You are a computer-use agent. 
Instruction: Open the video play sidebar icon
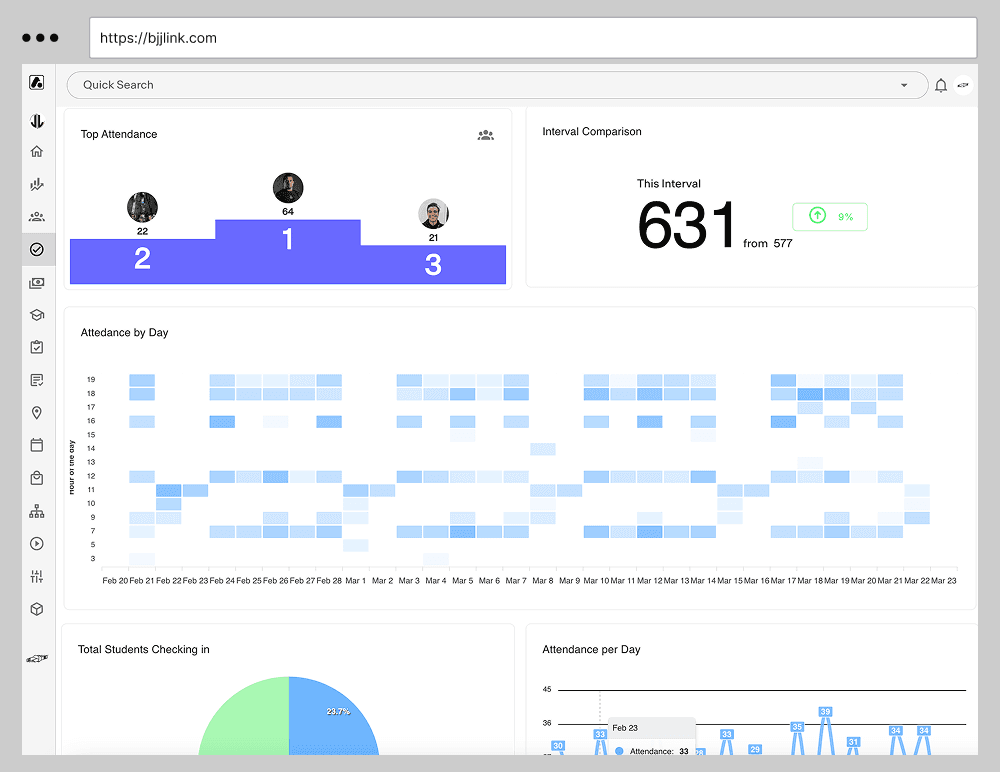(37, 543)
